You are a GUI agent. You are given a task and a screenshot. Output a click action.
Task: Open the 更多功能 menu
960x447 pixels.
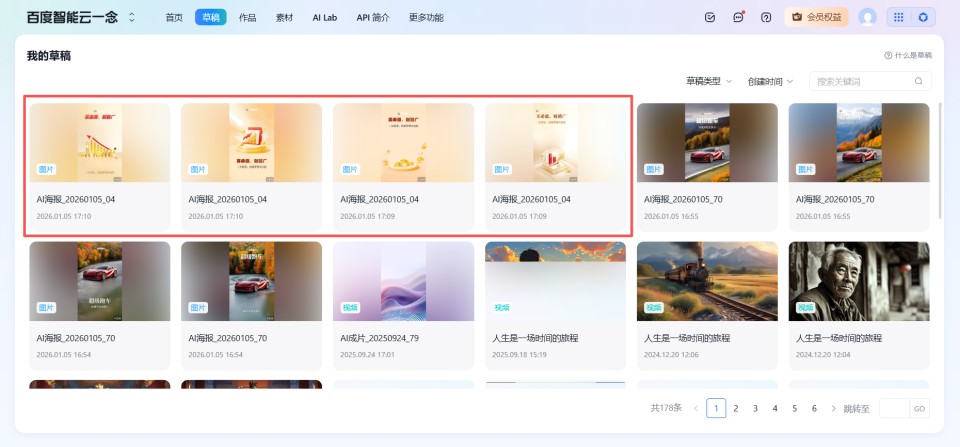click(426, 17)
